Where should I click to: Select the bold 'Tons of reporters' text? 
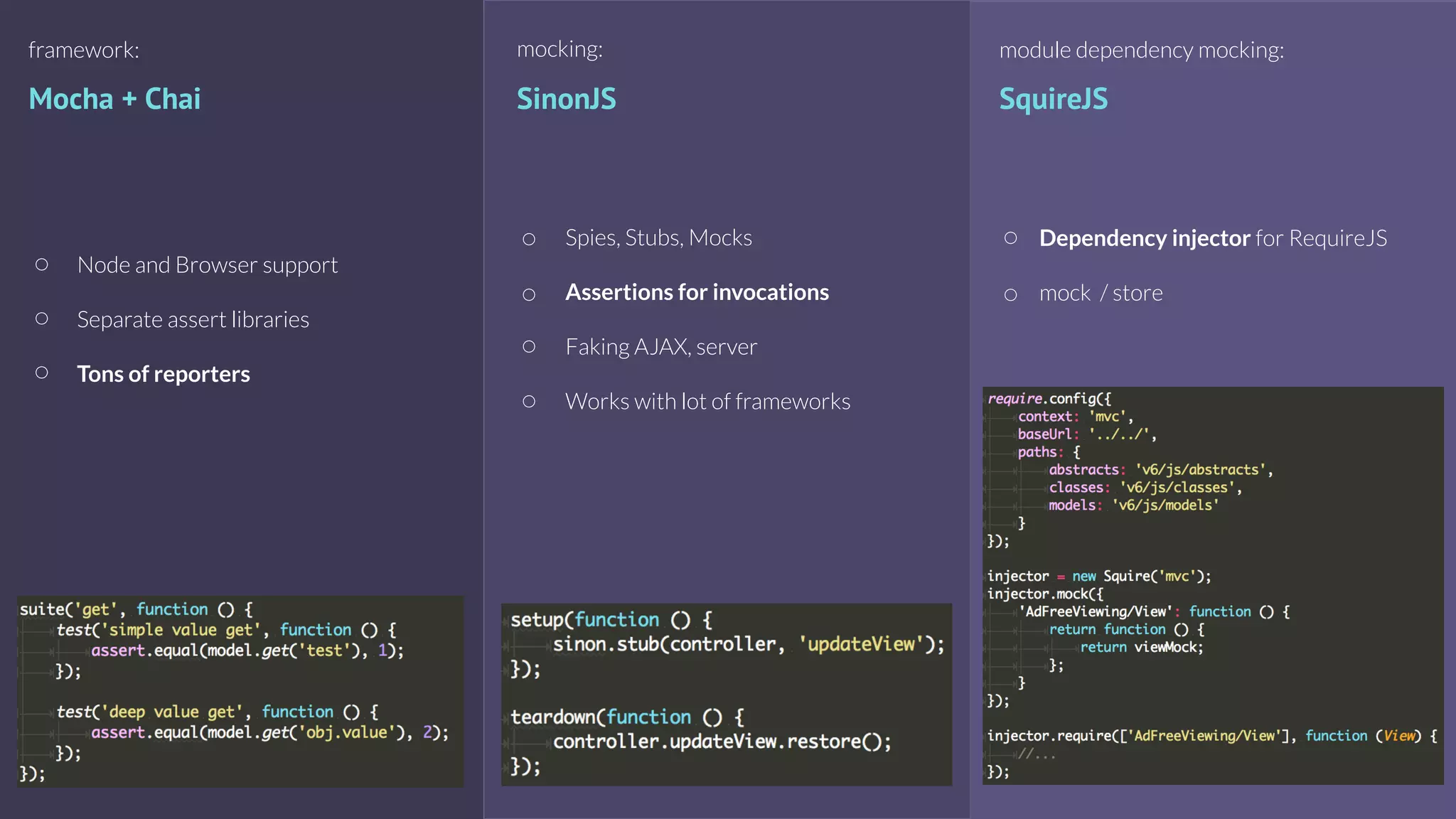coord(164,374)
